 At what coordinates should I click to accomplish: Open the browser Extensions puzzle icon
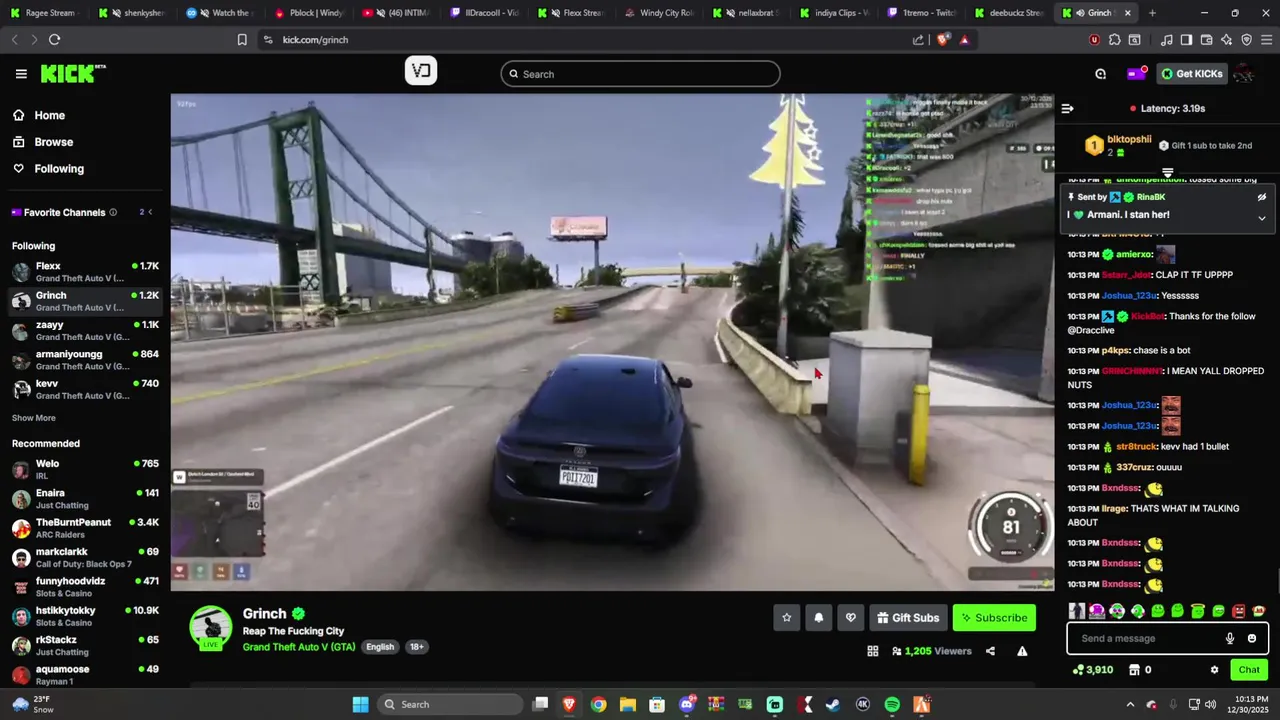(x=1114, y=40)
